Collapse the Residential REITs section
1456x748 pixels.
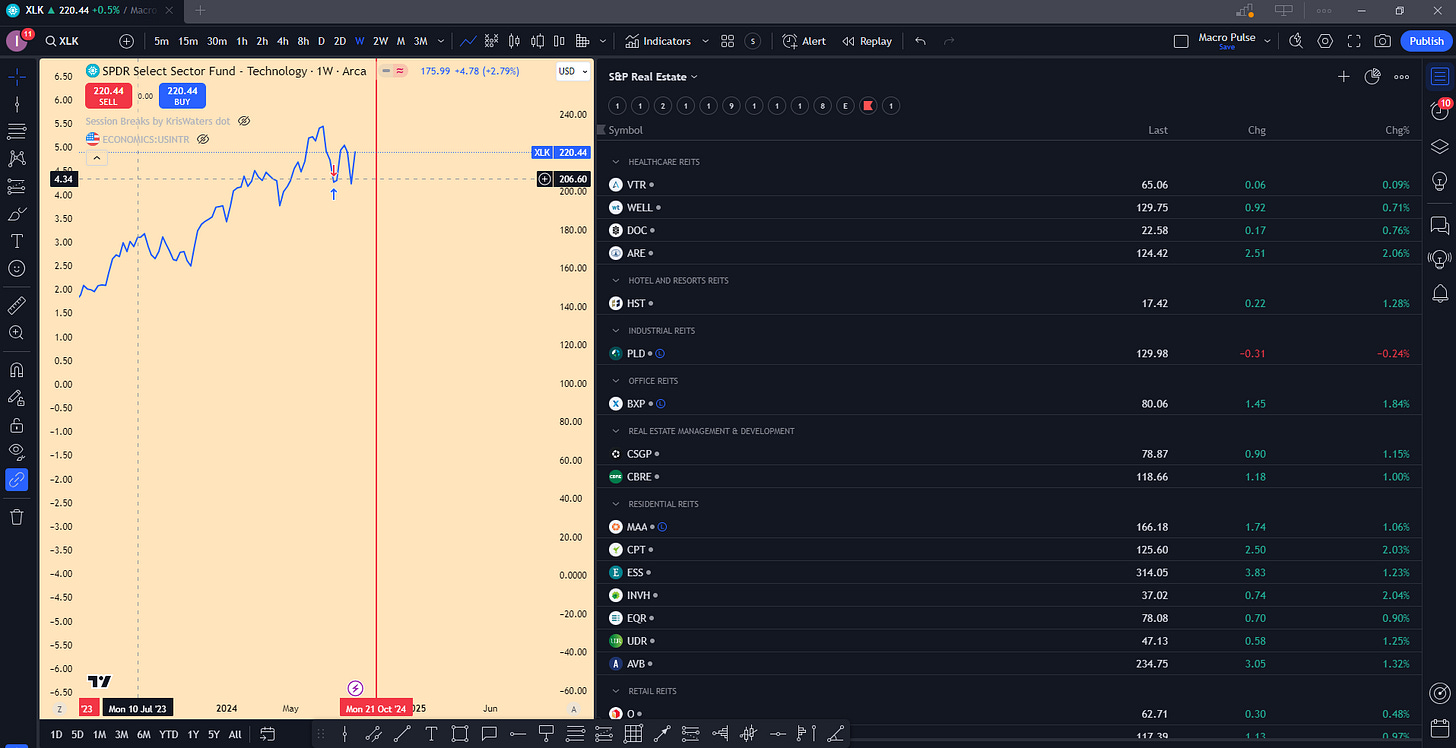pos(617,504)
